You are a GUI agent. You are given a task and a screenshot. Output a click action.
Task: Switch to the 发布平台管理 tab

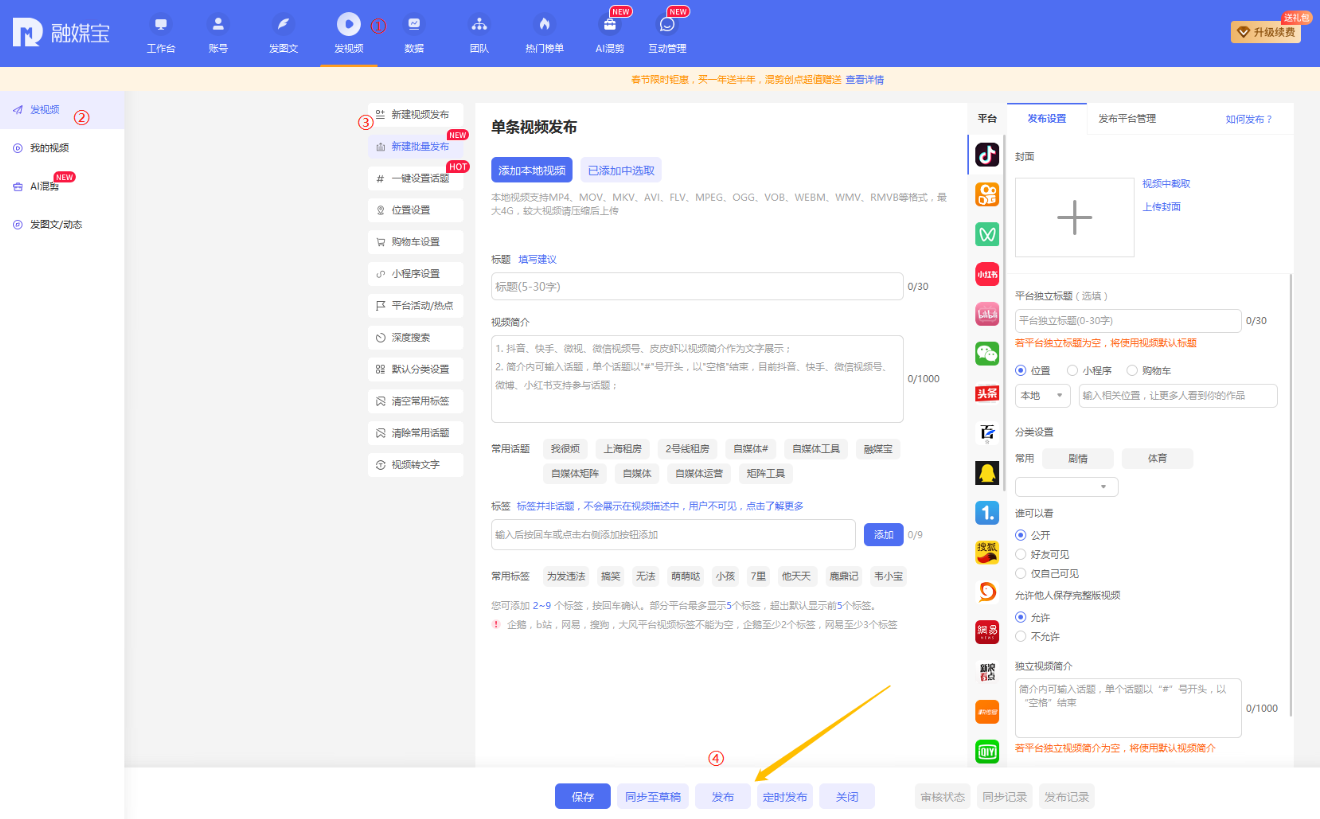(x=1127, y=119)
